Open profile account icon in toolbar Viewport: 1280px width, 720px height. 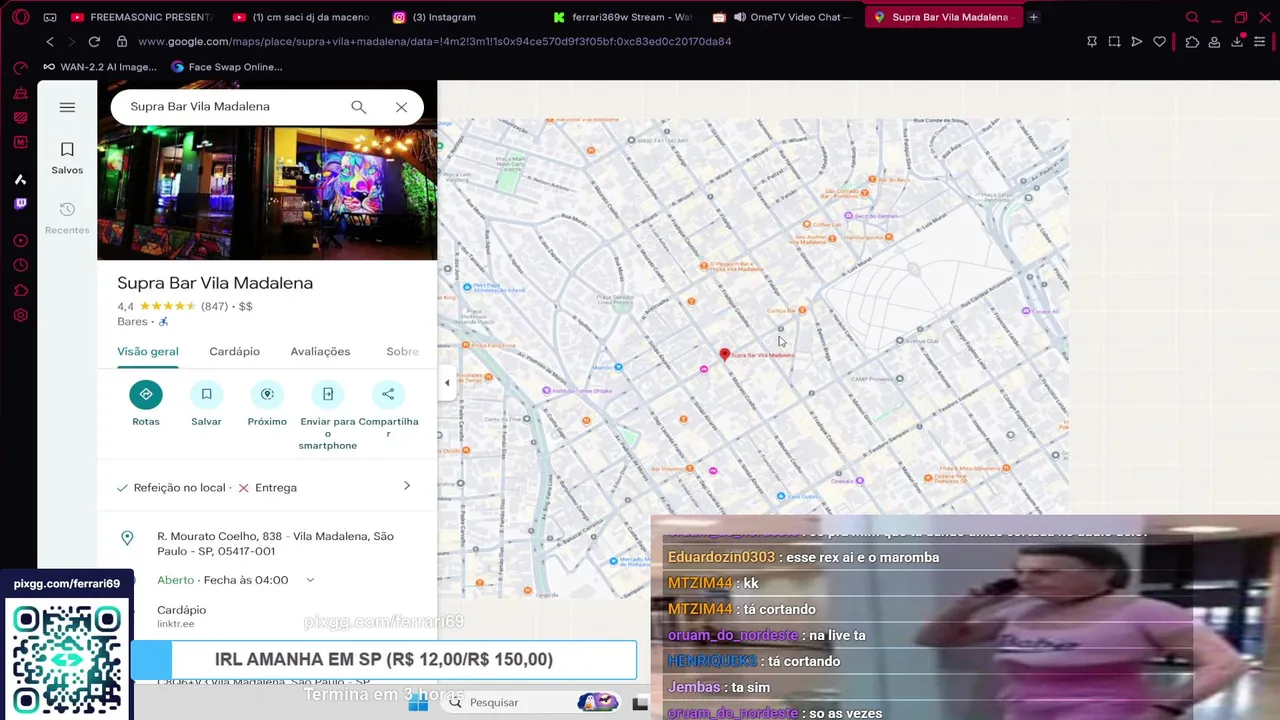[x=1214, y=42]
